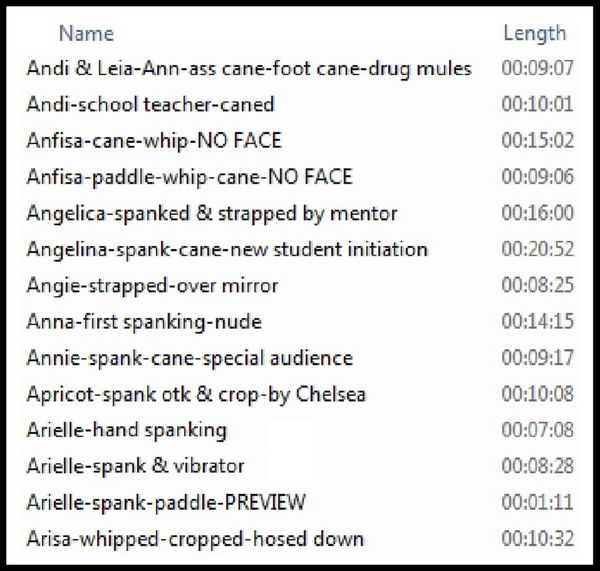Screen dimensions: 600x571
Task: Click the 00:16:00 length value
Action: pyautogui.click(x=538, y=213)
